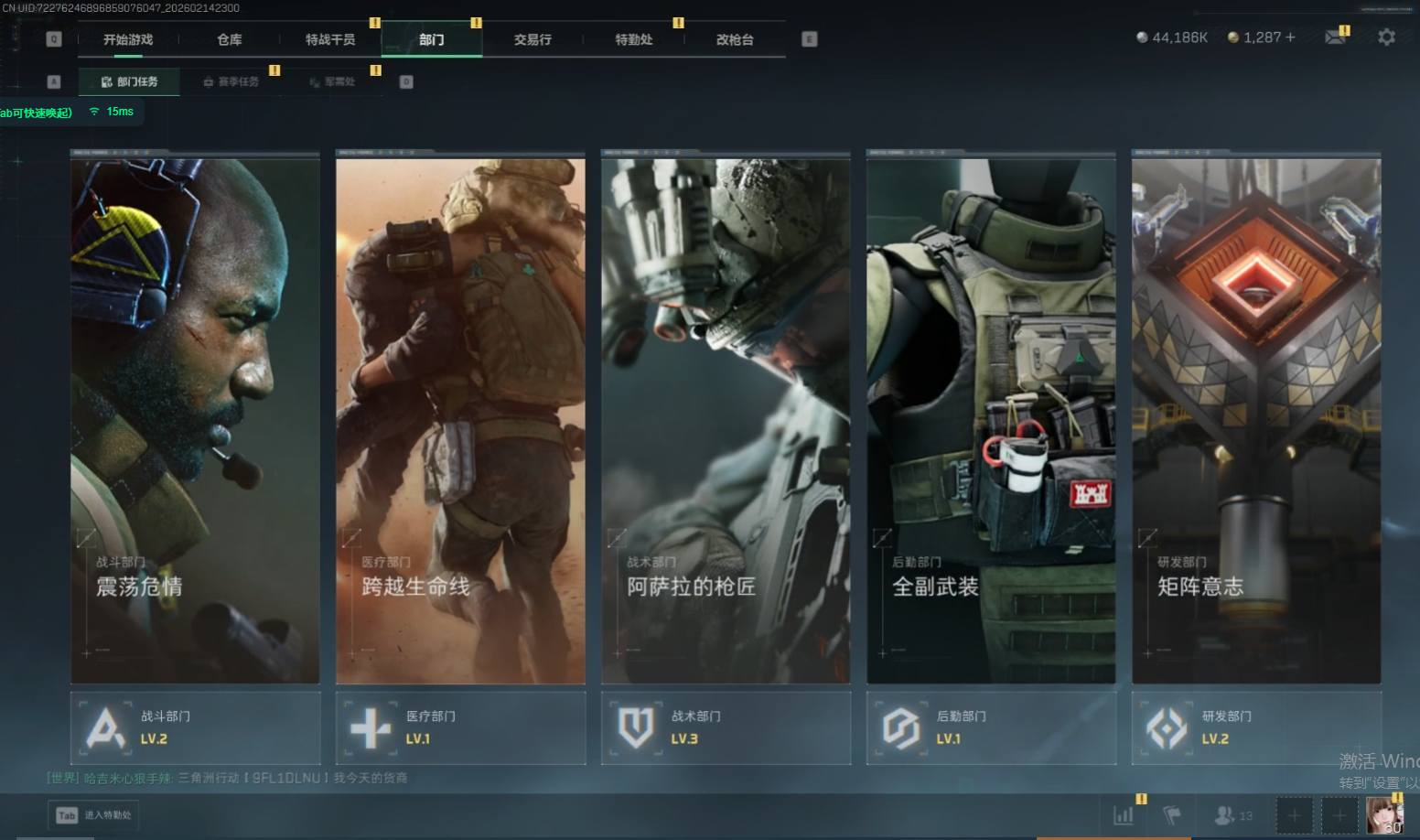Open the 军需处 sub-tab
Viewport: 1420px width, 840px height.
click(x=332, y=81)
